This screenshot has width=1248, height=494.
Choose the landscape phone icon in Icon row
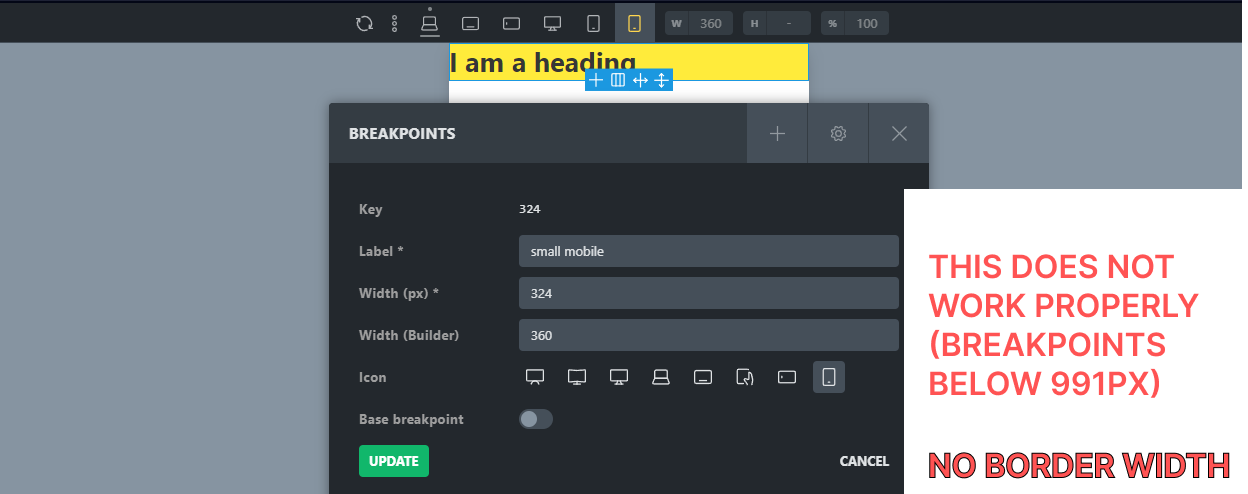787,377
